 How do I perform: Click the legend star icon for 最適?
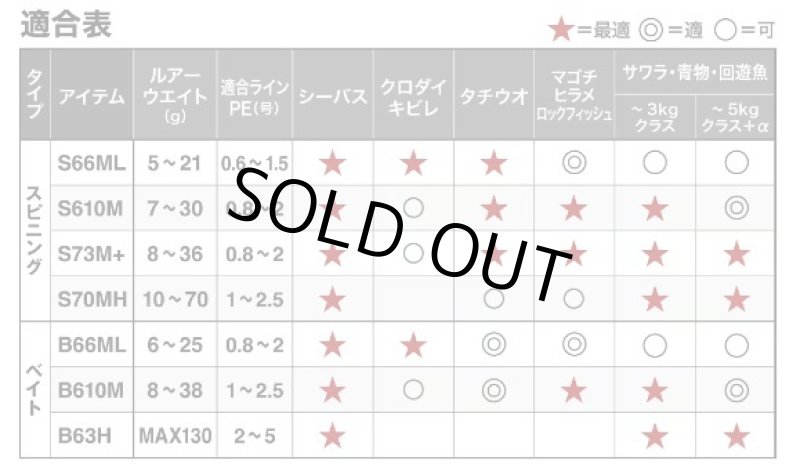click(562, 30)
